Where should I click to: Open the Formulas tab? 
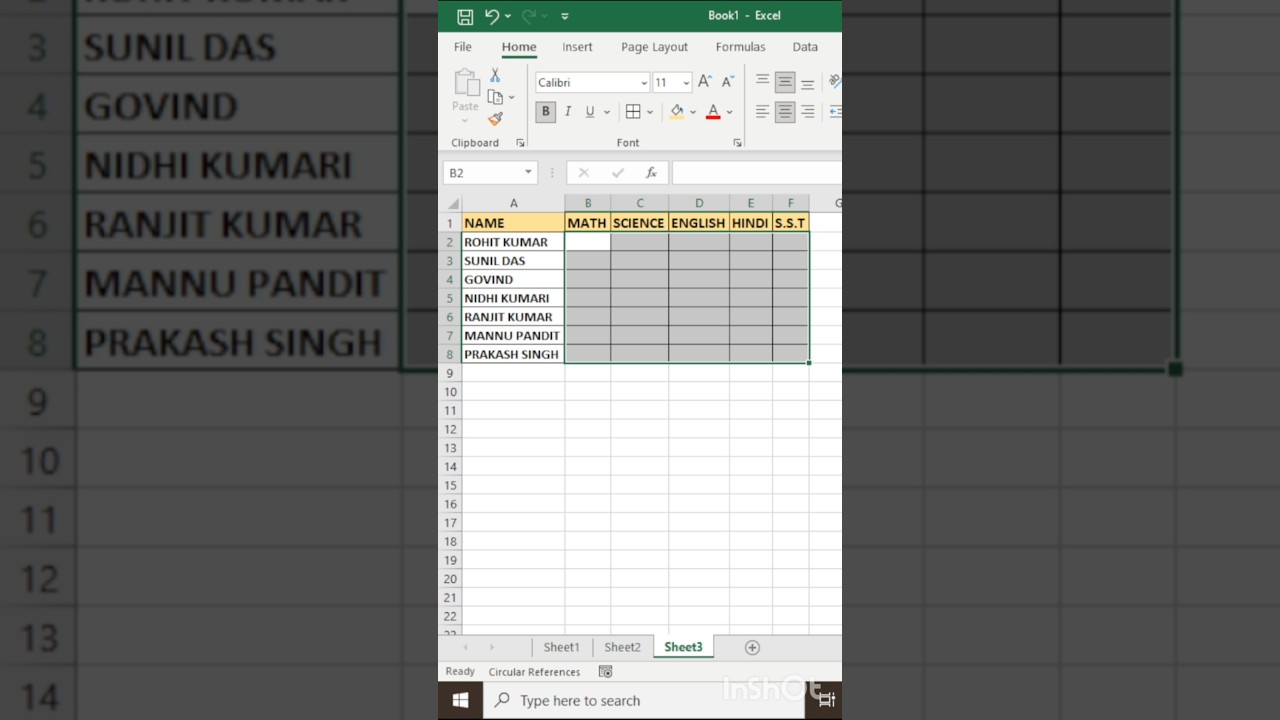pyautogui.click(x=740, y=47)
